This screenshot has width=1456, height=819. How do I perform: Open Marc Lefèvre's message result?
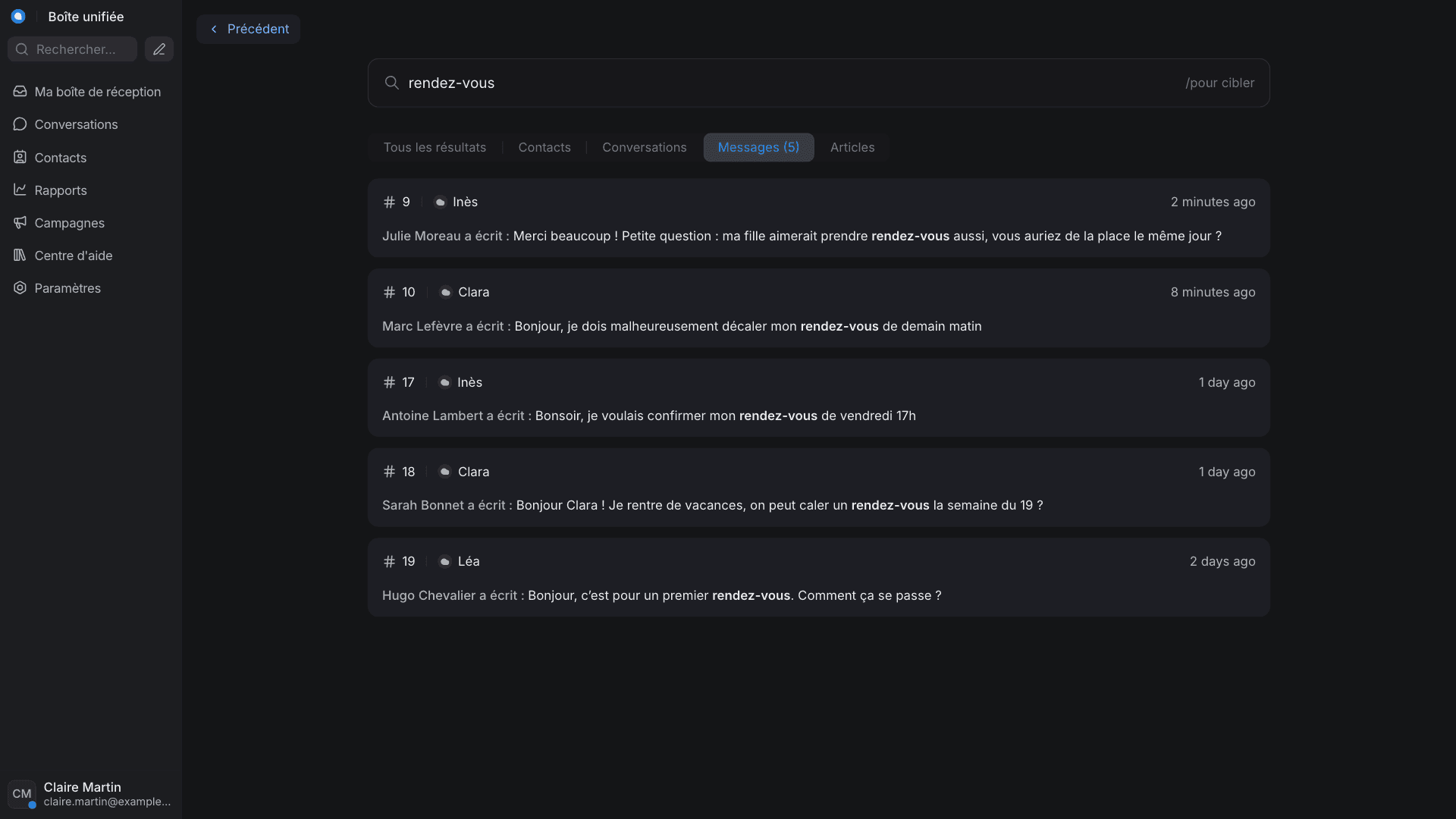point(819,308)
